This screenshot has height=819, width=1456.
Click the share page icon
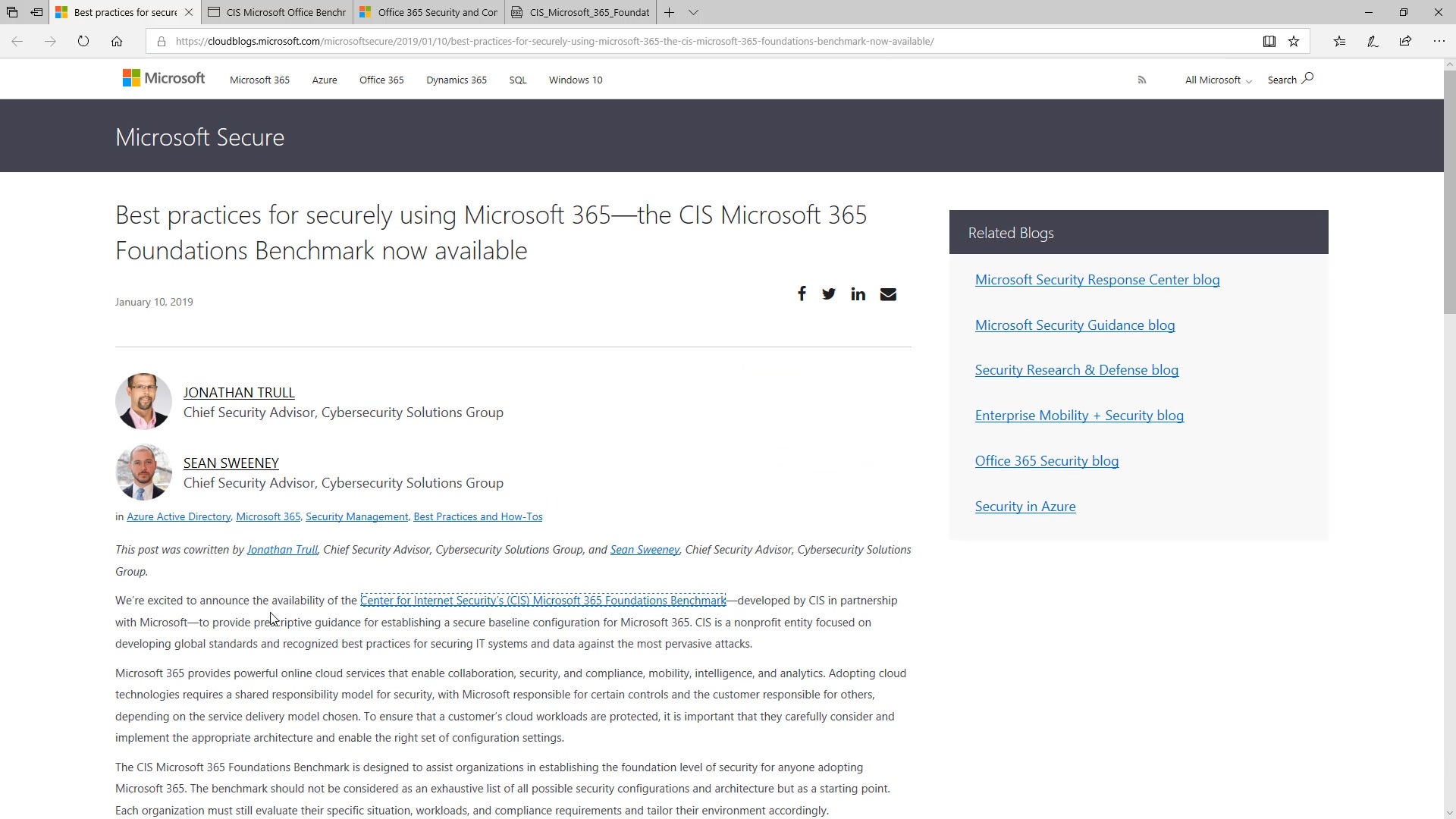pyautogui.click(x=1405, y=41)
